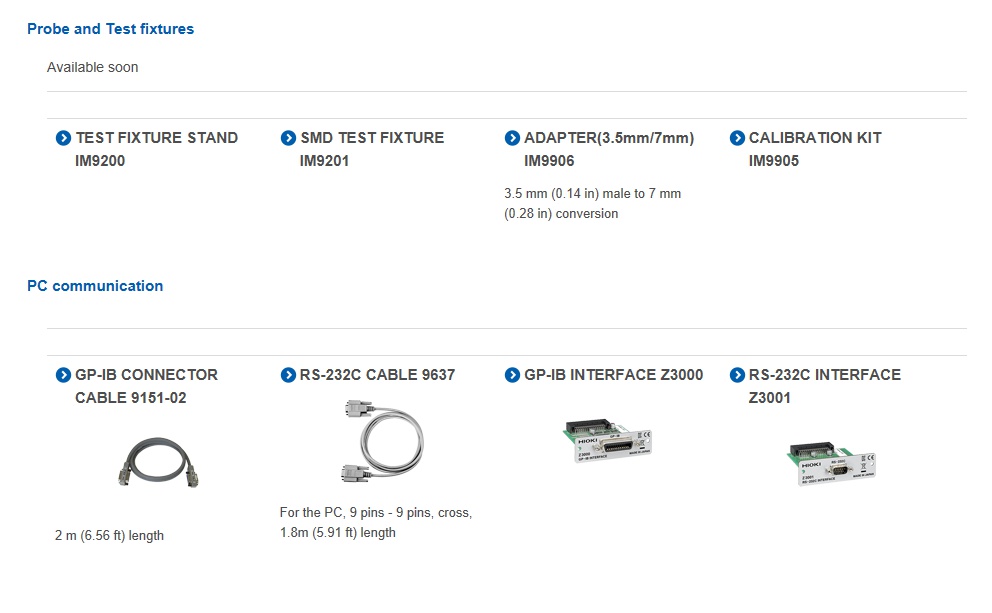This screenshot has width=992, height=613.
Task: Click arrow icon beside TEST FIXTURE STAND
Action: tap(63, 138)
